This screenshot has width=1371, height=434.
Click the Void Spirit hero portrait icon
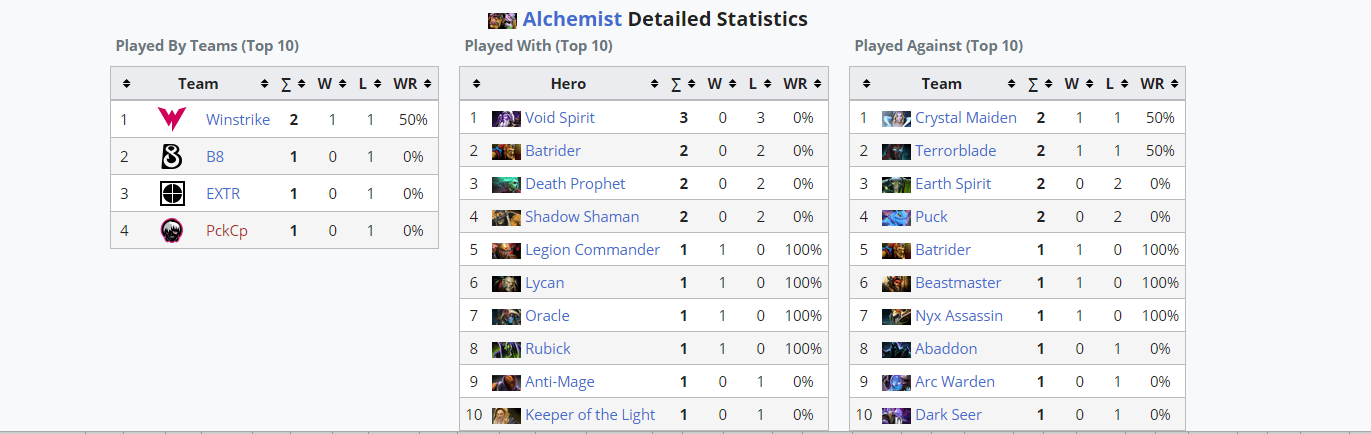click(x=506, y=118)
